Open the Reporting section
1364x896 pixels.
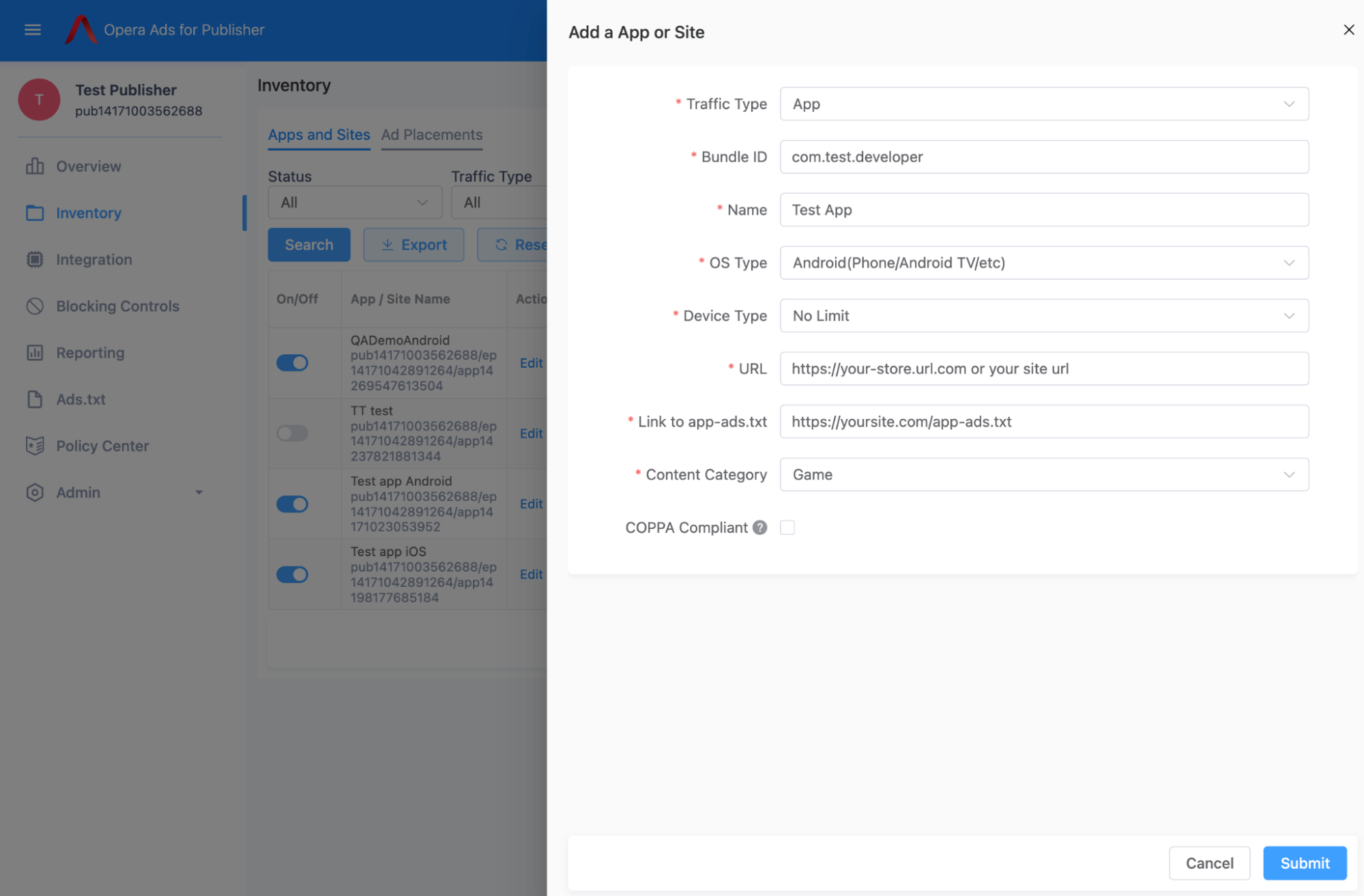click(x=90, y=352)
